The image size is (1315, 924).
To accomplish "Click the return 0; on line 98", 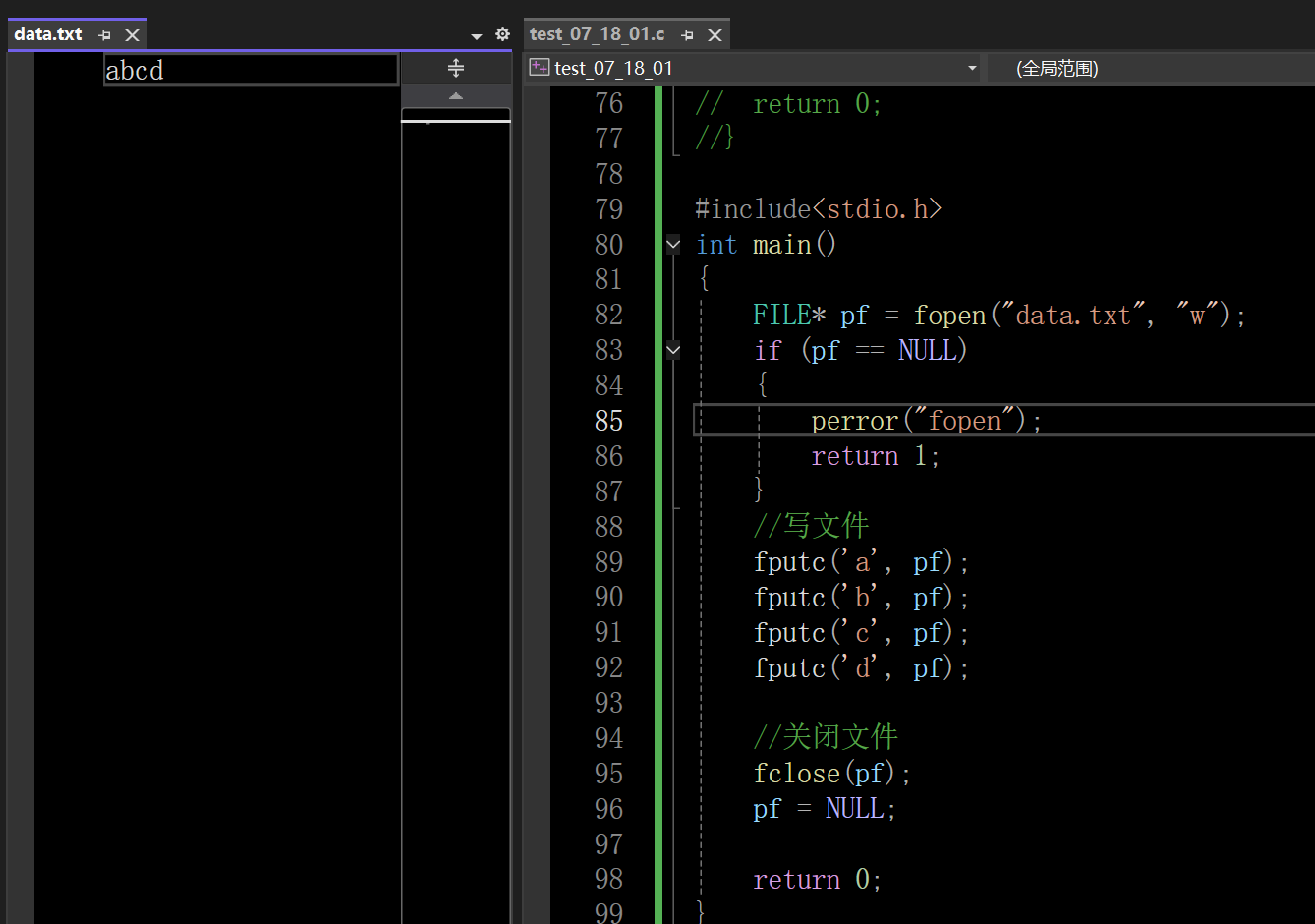I will coord(818,879).
